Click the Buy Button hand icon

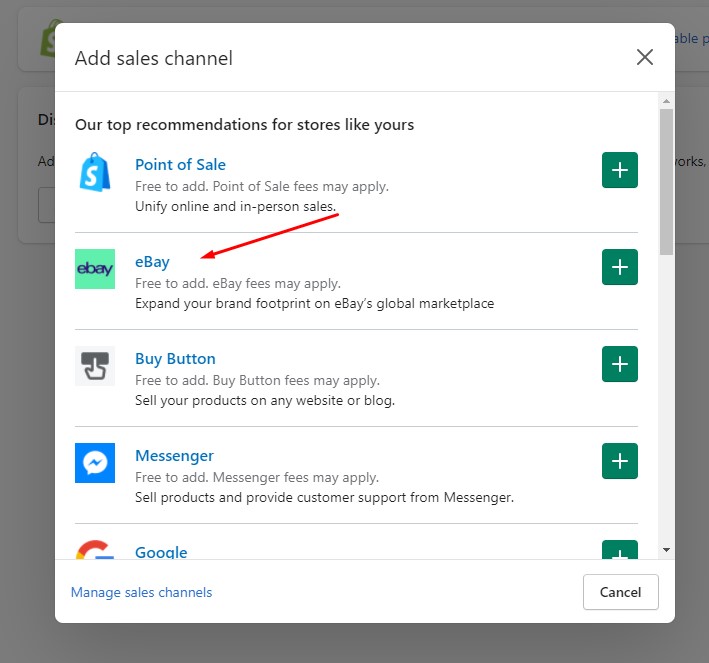click(95, 366)
